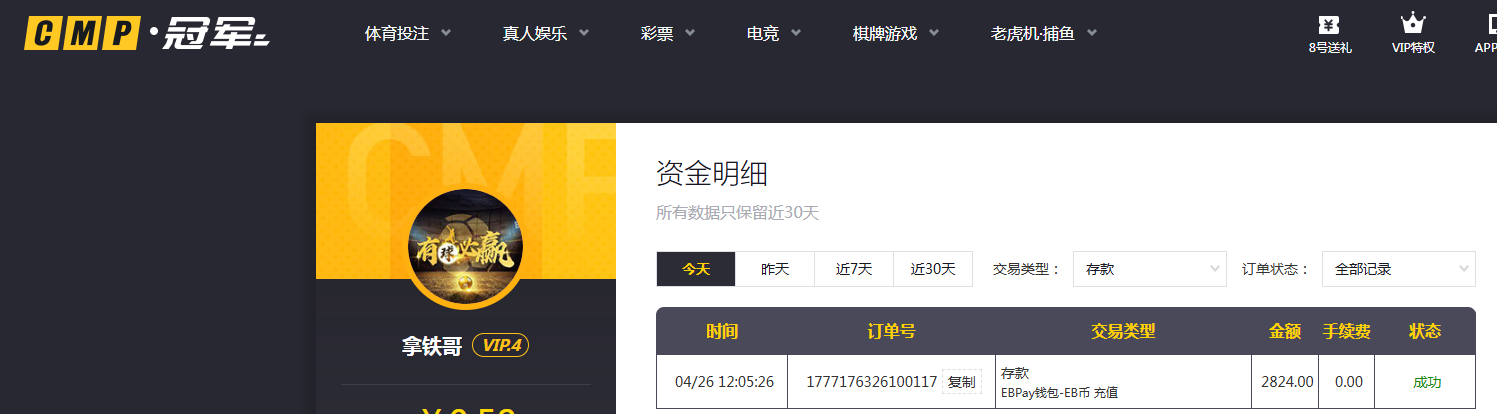1497x414 pixels.
Task: Expand the 体育投注 menu
Action: [x=408, y=33]
